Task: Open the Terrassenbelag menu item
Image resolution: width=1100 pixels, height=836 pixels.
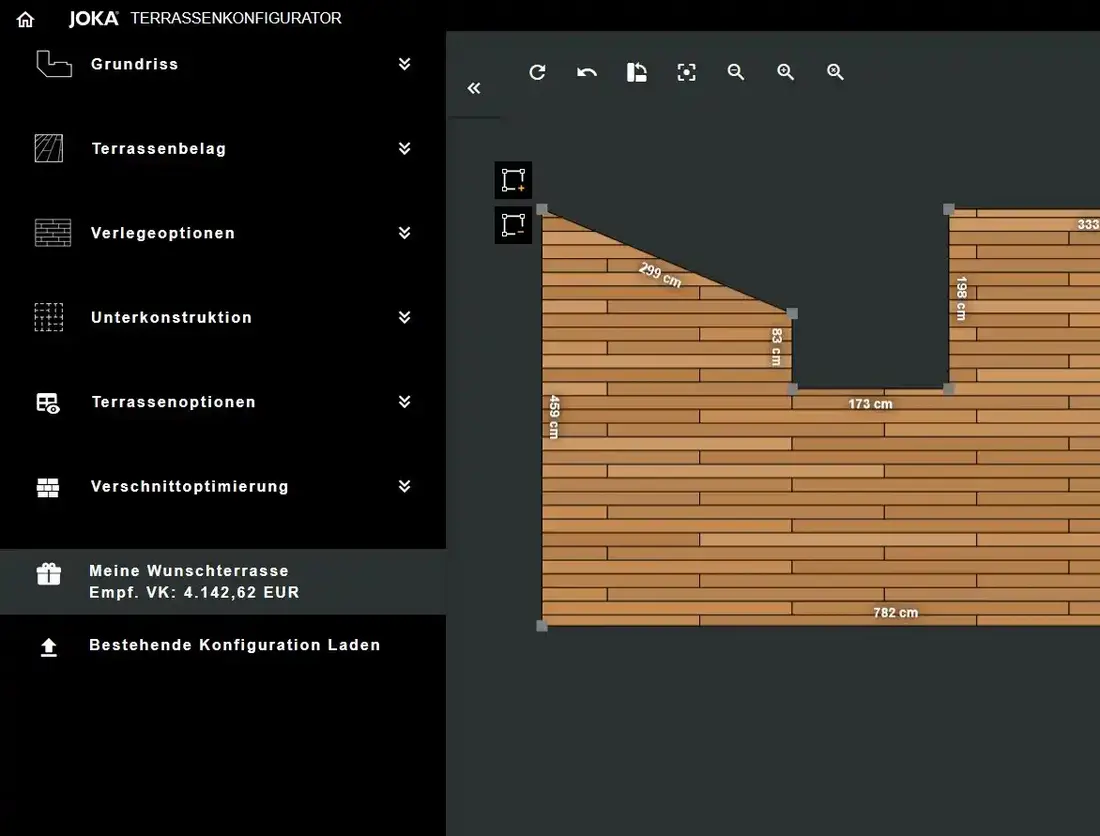Action: (x=159, y=149)
